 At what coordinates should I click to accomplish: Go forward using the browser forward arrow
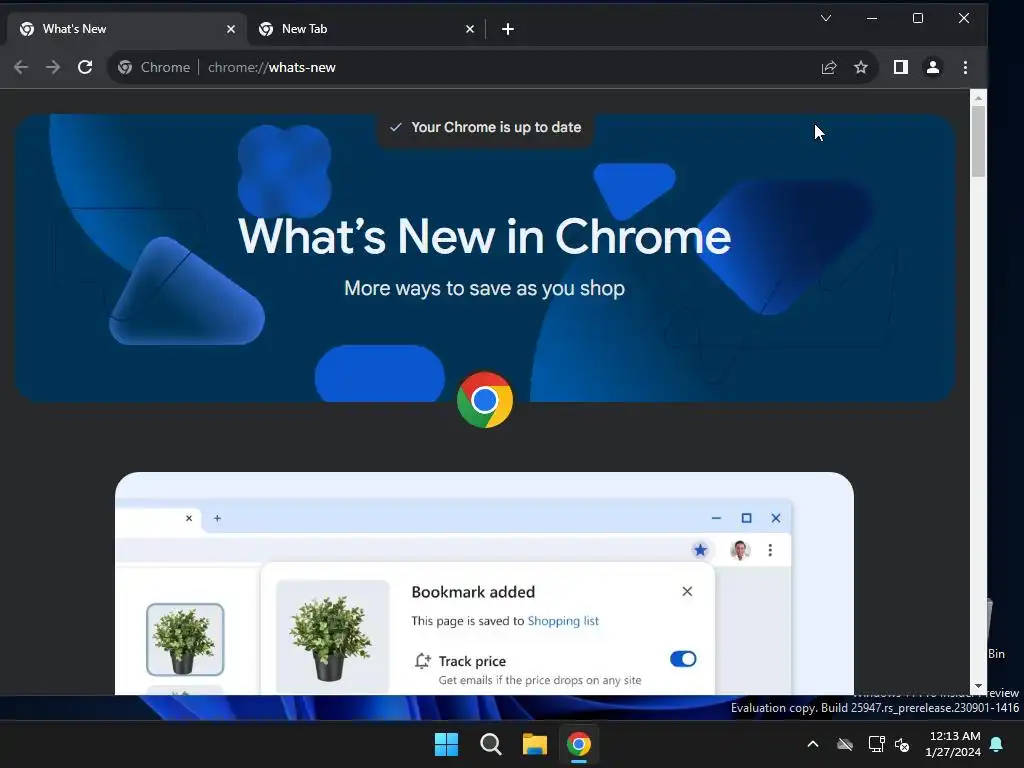click(53, 67)
